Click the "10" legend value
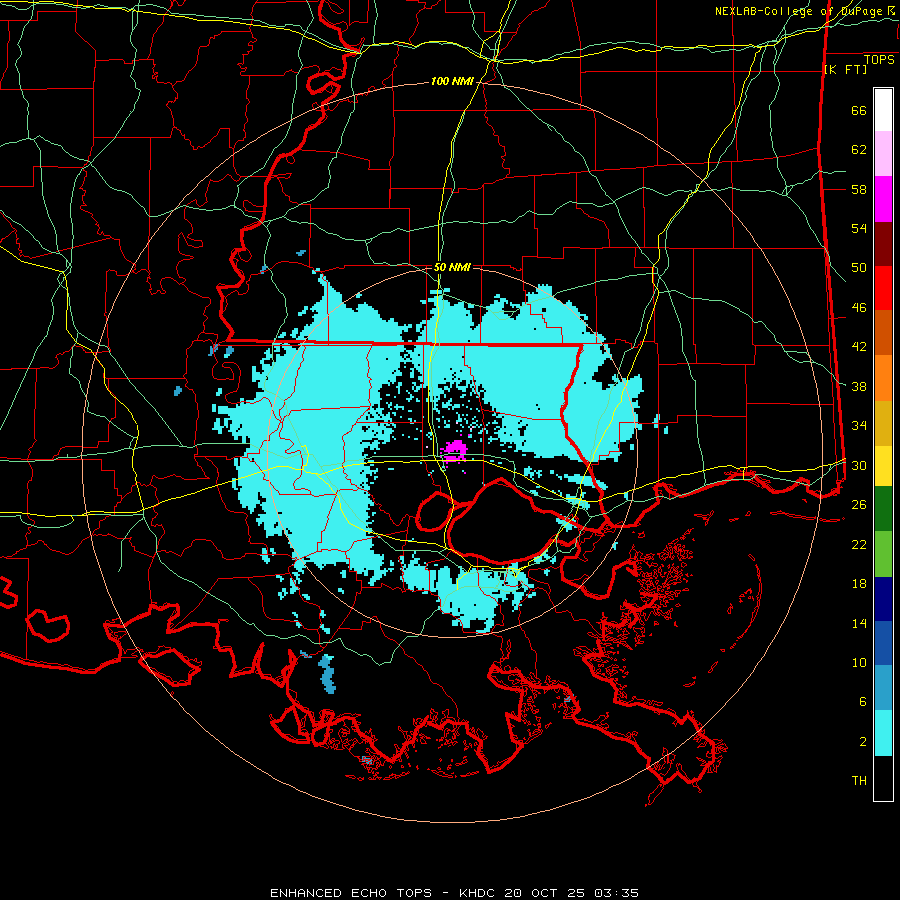Image resolution: width=900 pixels, height=900 pixels. click(859, 662)
